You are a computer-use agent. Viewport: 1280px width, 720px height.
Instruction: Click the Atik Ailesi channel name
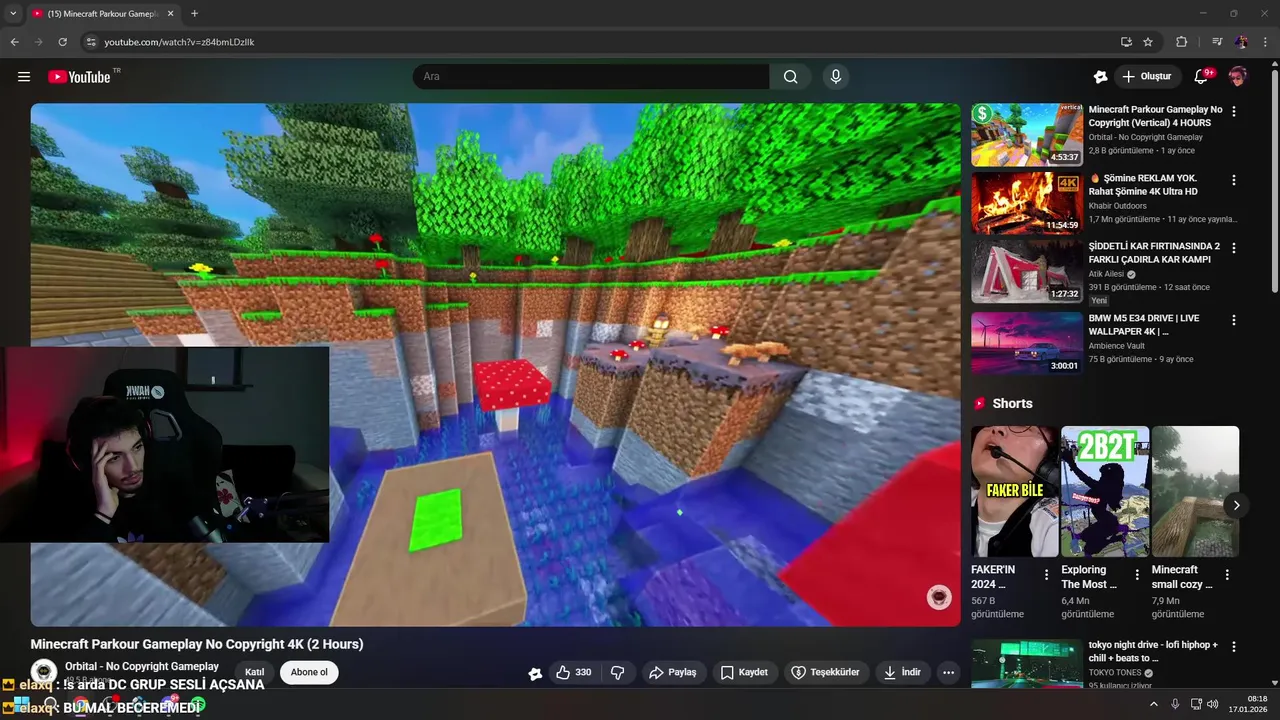[1106, 274]
